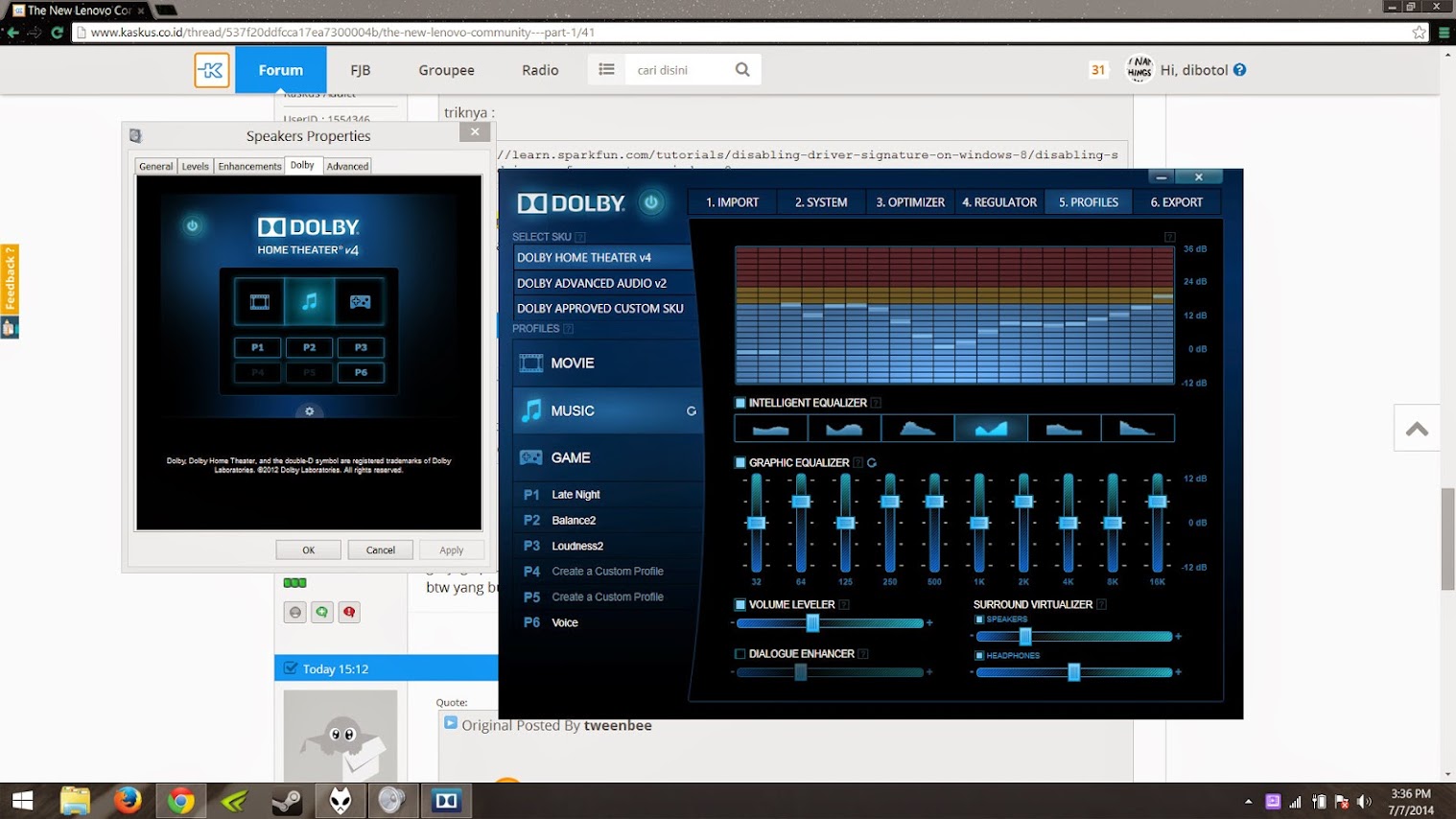Choose the second Intelligent Equalizer curve preset
Screen dimensions: 1456x819
click(x=844, y=428)
